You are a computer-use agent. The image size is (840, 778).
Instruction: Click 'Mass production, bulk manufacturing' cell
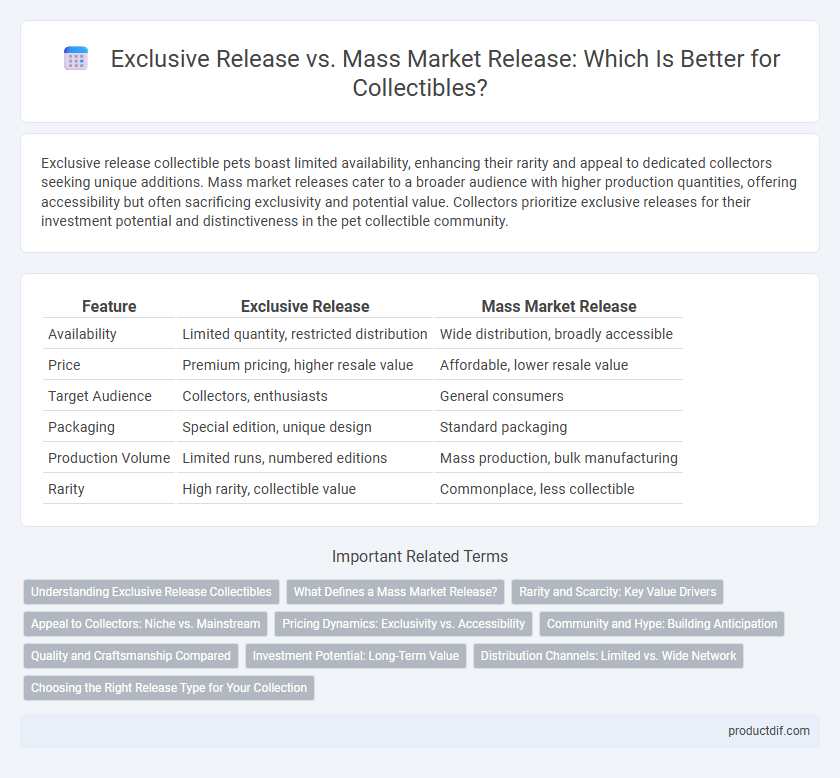559,458
